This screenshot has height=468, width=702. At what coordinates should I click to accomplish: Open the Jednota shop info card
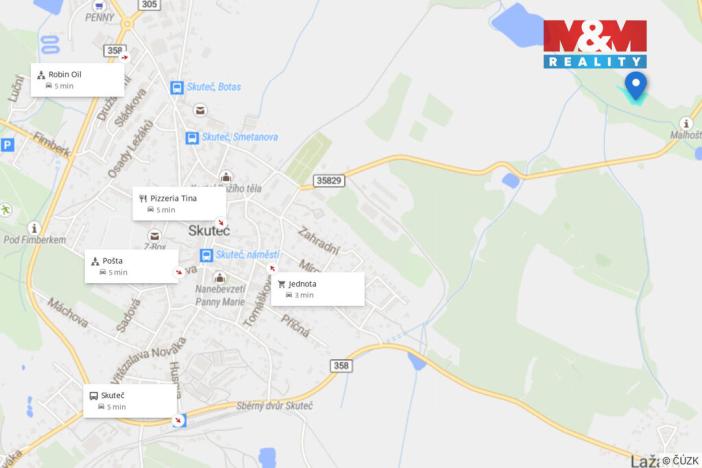(x=318, y=289)
